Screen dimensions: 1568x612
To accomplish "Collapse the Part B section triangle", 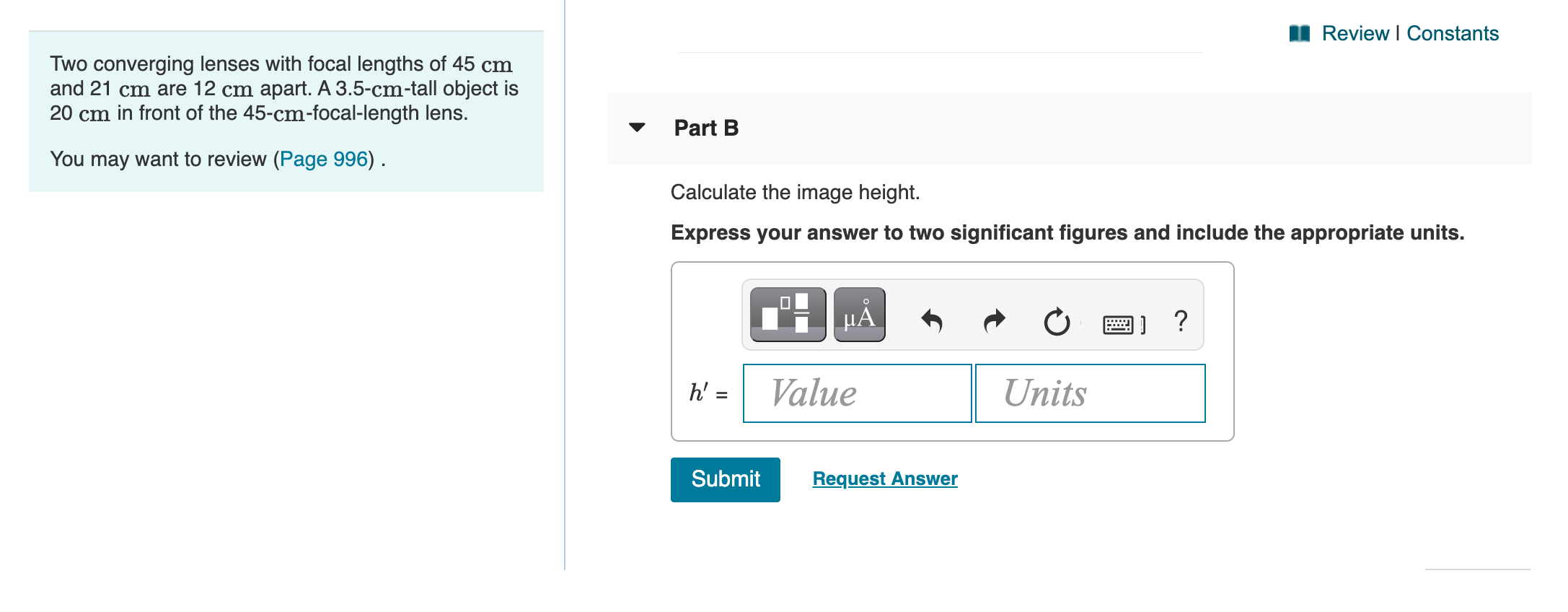I will click(x=638, y=128).
